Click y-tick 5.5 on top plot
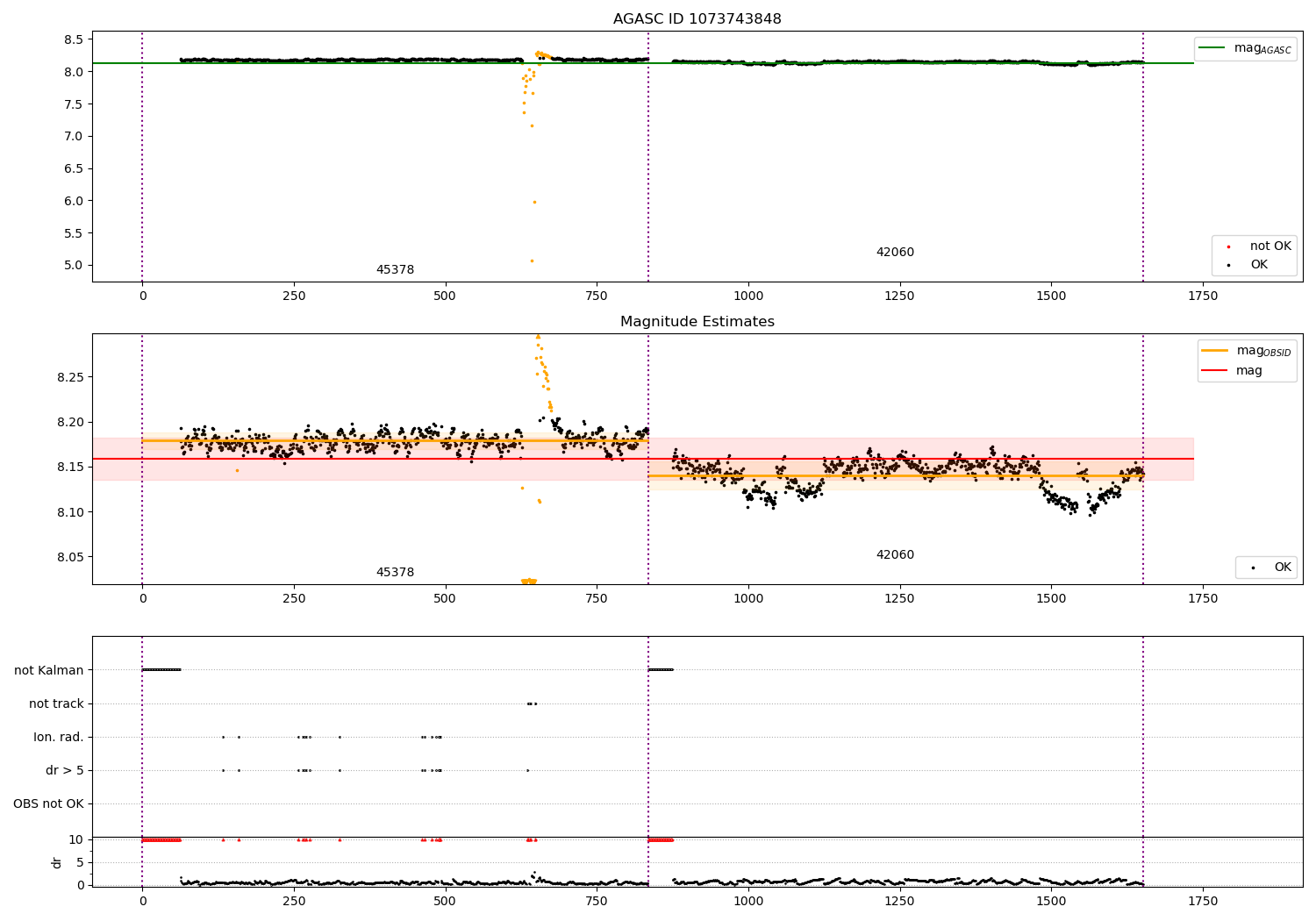Image resolution: width=1316 pixels, height=921 pixels. click(x=74, y=233)
